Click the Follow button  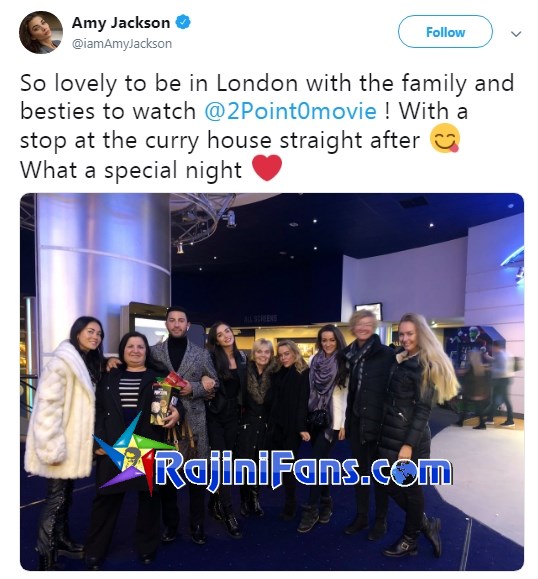point(445,32)
